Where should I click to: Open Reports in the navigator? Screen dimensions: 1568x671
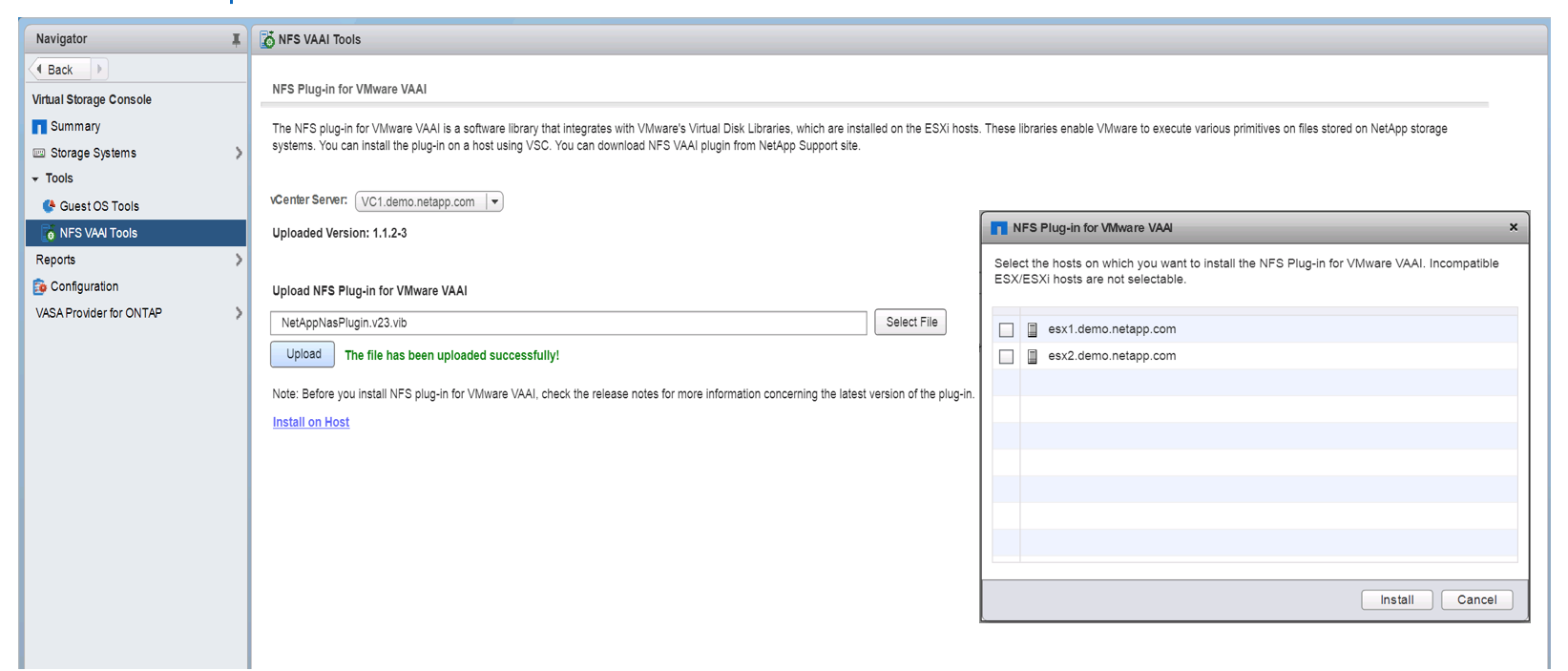coord(55,260)
